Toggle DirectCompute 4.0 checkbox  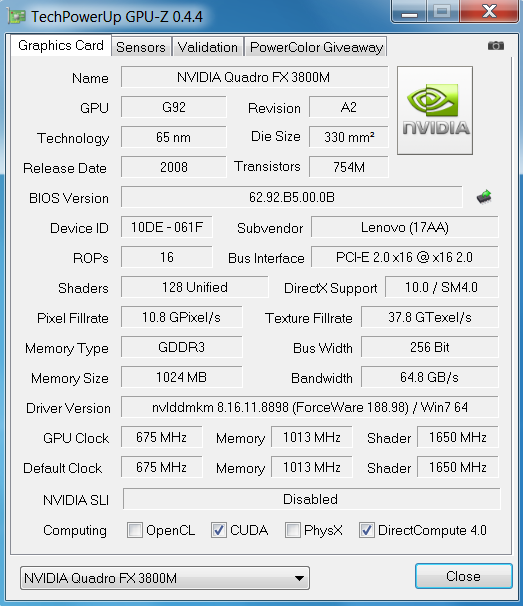pyautogui.click(x=367, y=530)
